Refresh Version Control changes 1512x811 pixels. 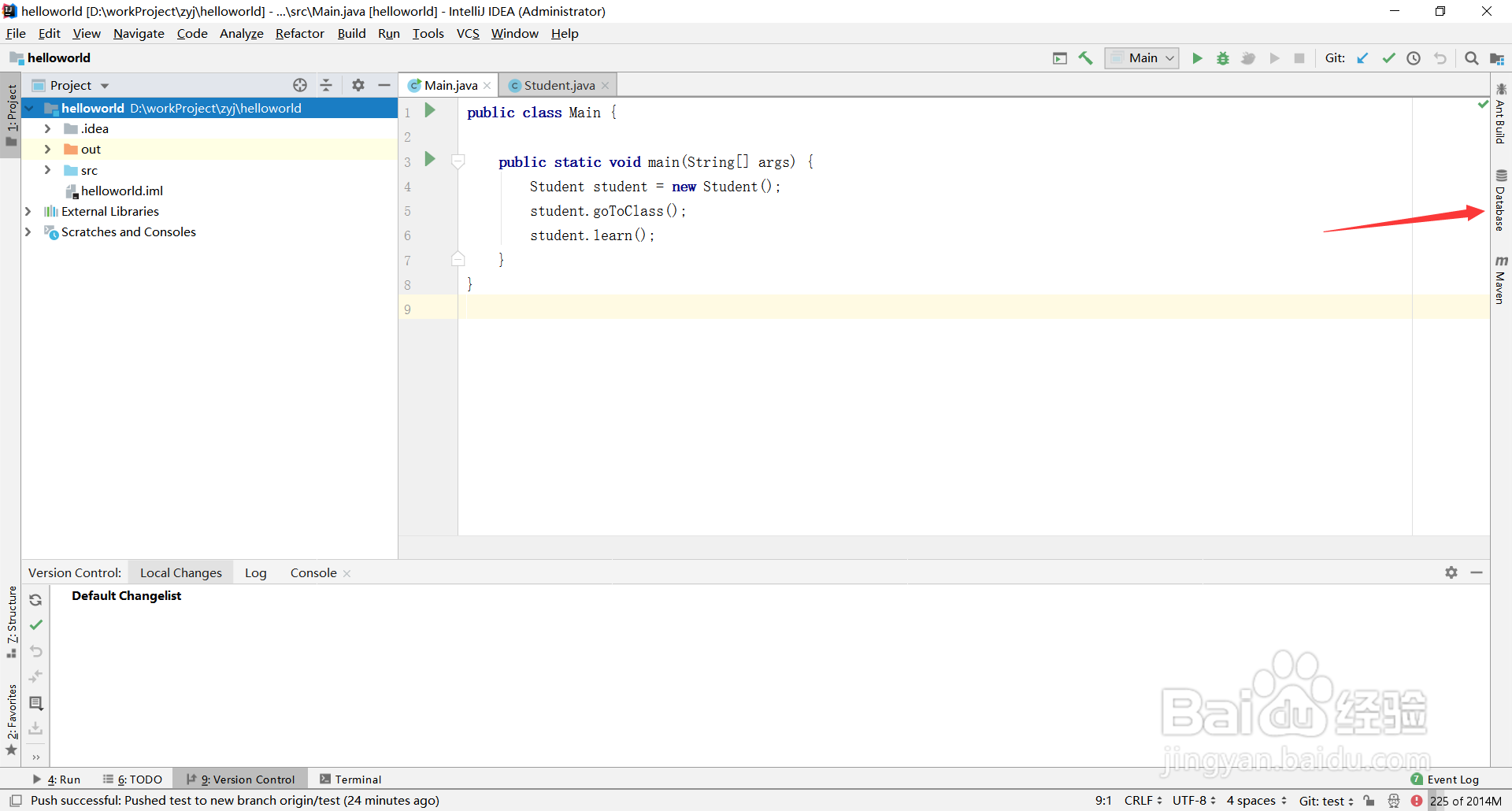pos(35,600)
